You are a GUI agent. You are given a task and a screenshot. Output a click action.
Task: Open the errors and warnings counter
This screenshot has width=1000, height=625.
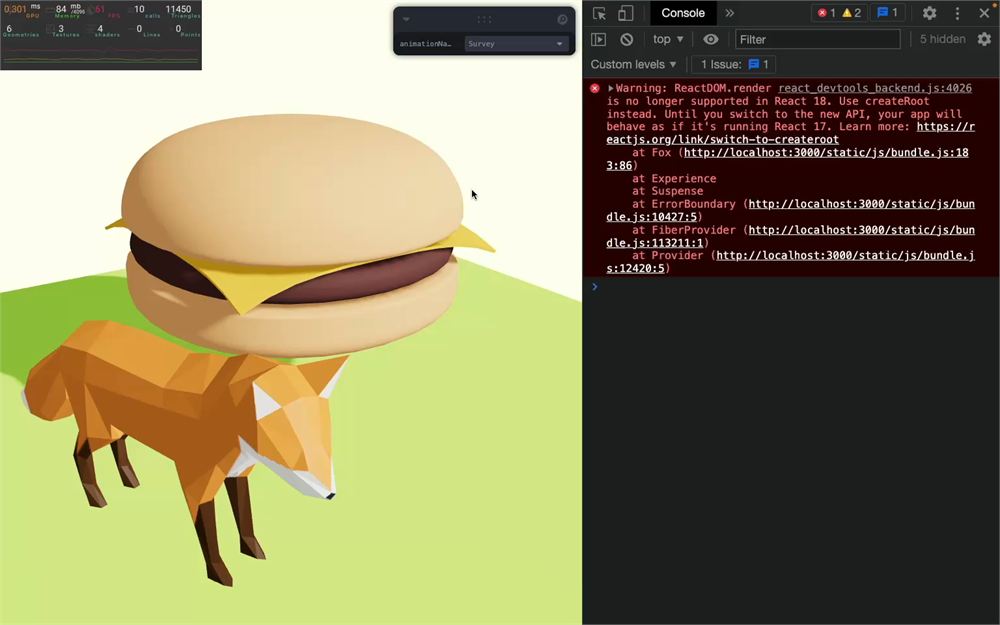839,13
